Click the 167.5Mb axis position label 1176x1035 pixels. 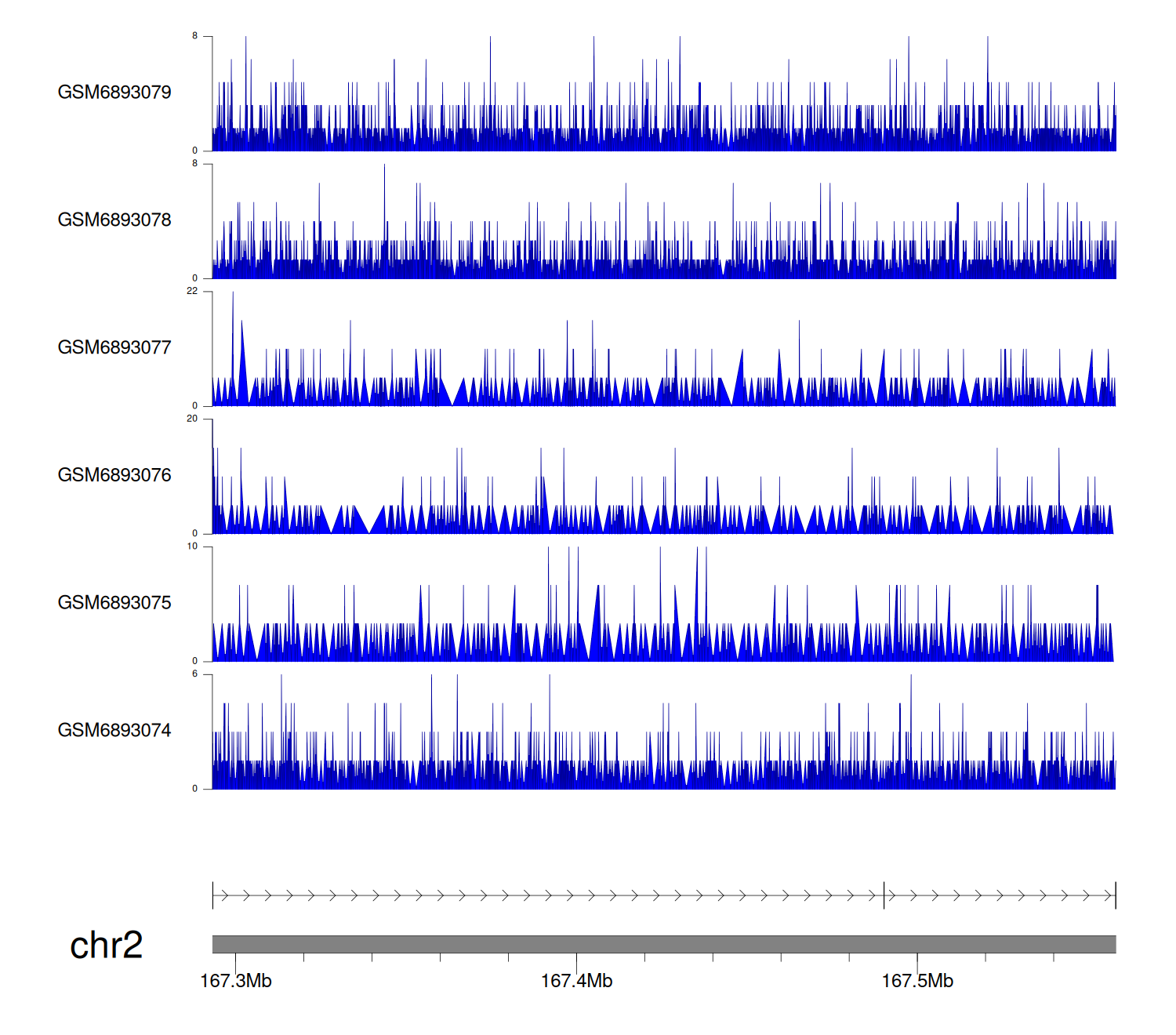(917, 981)
